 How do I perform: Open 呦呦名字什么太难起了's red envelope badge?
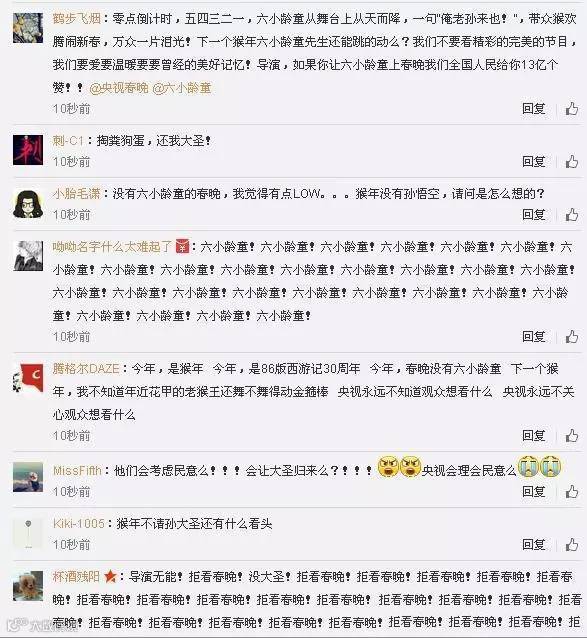182,246
